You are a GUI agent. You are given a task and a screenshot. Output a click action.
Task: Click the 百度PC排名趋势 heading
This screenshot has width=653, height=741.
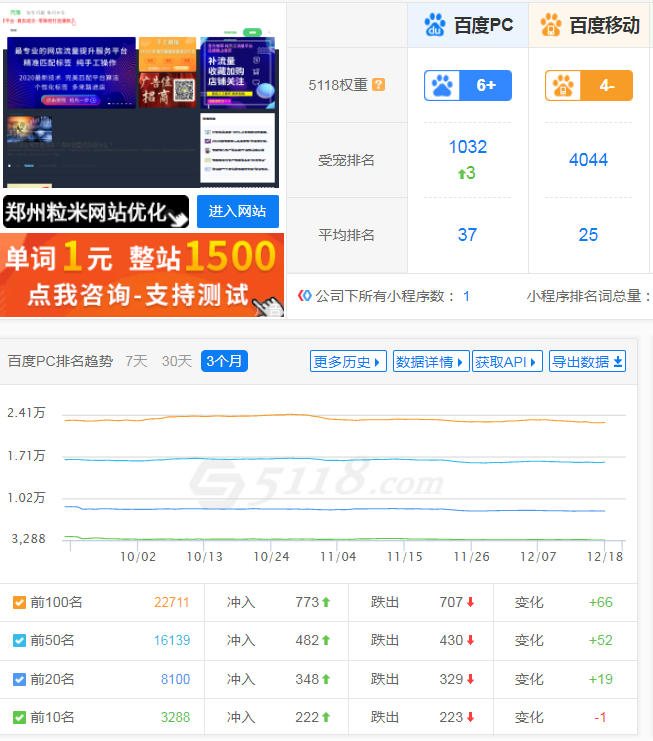[60, 362]
